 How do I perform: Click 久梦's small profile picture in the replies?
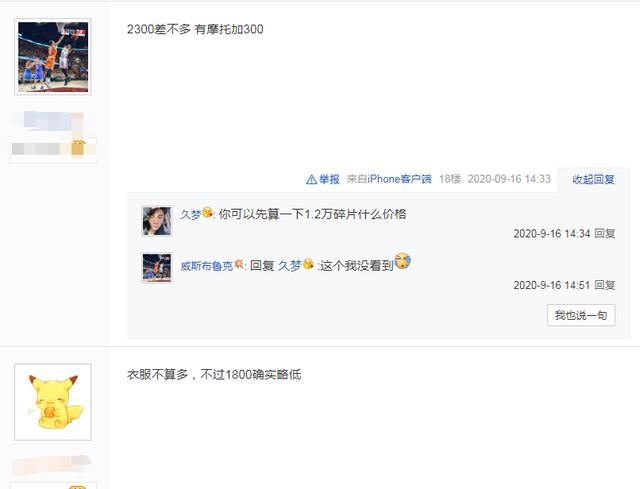pos(157,221)
